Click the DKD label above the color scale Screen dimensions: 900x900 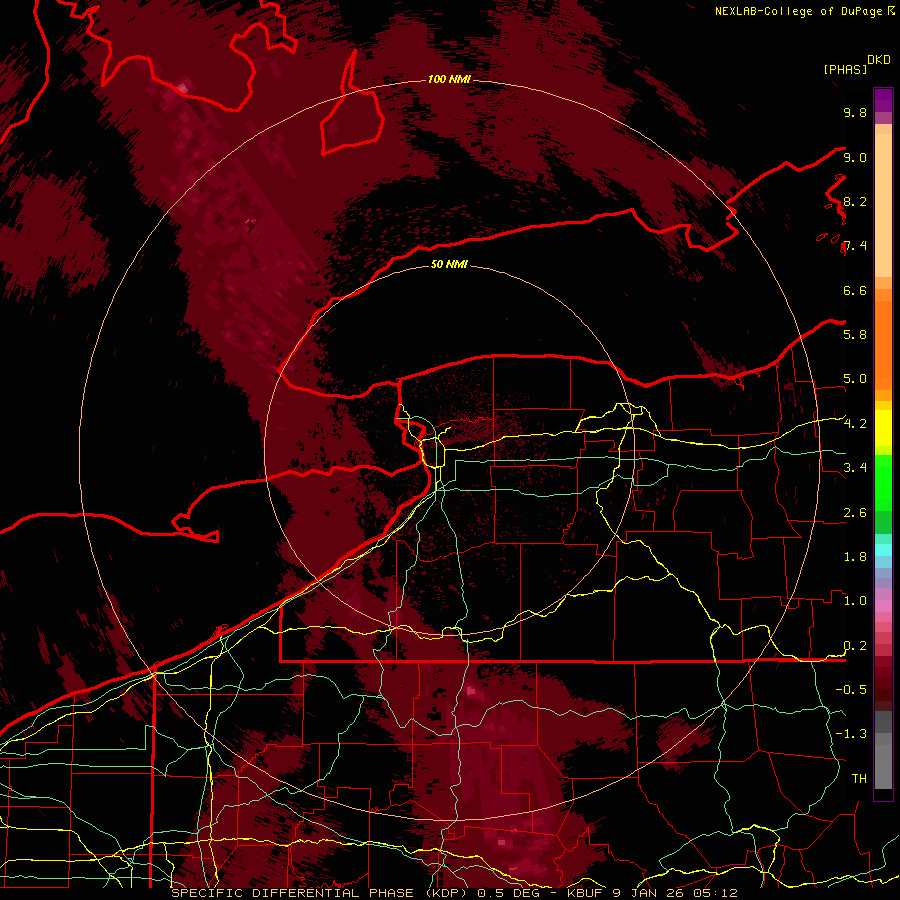[878, 60]
